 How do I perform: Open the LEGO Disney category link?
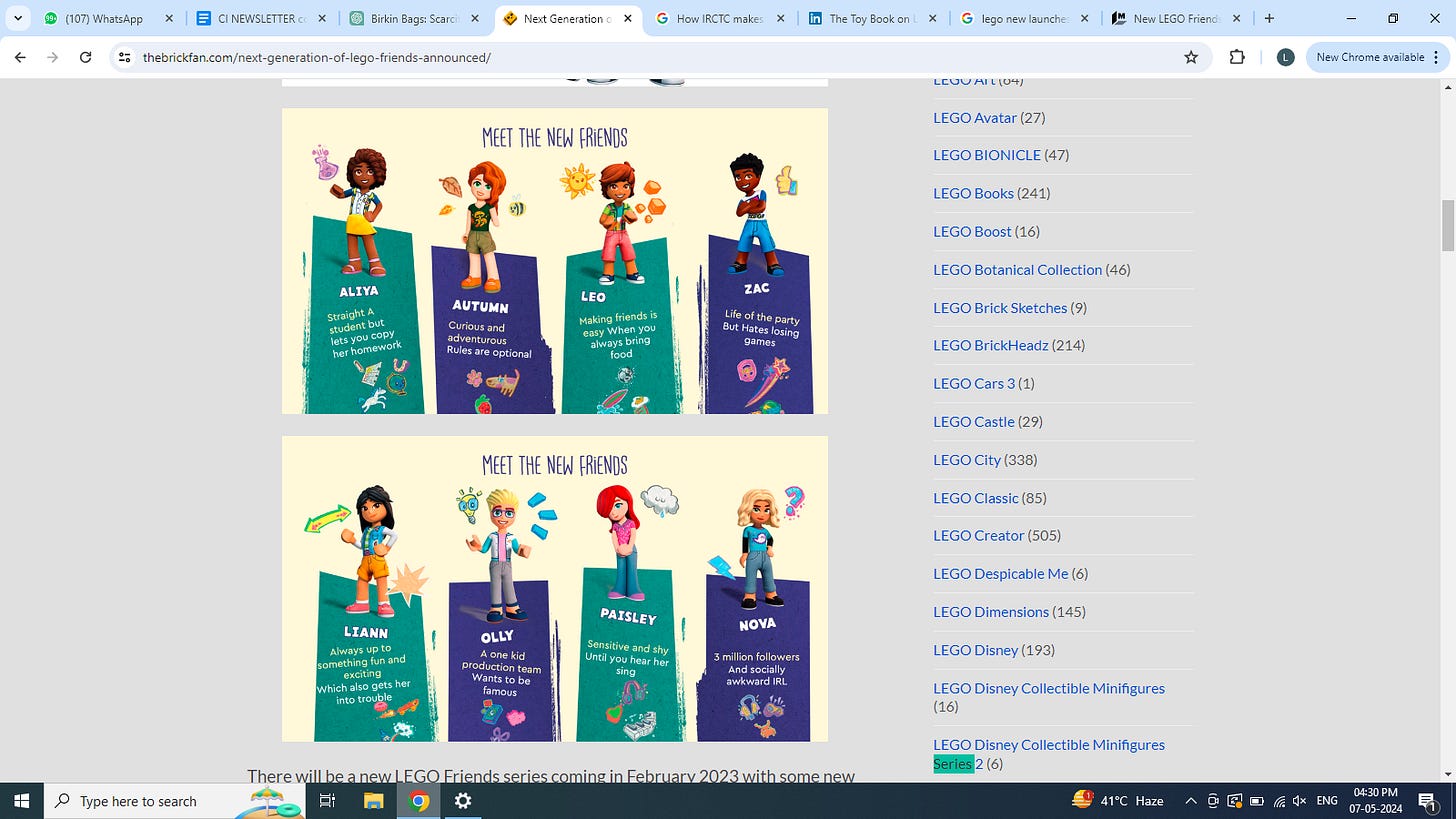click(x=975, y=649)
